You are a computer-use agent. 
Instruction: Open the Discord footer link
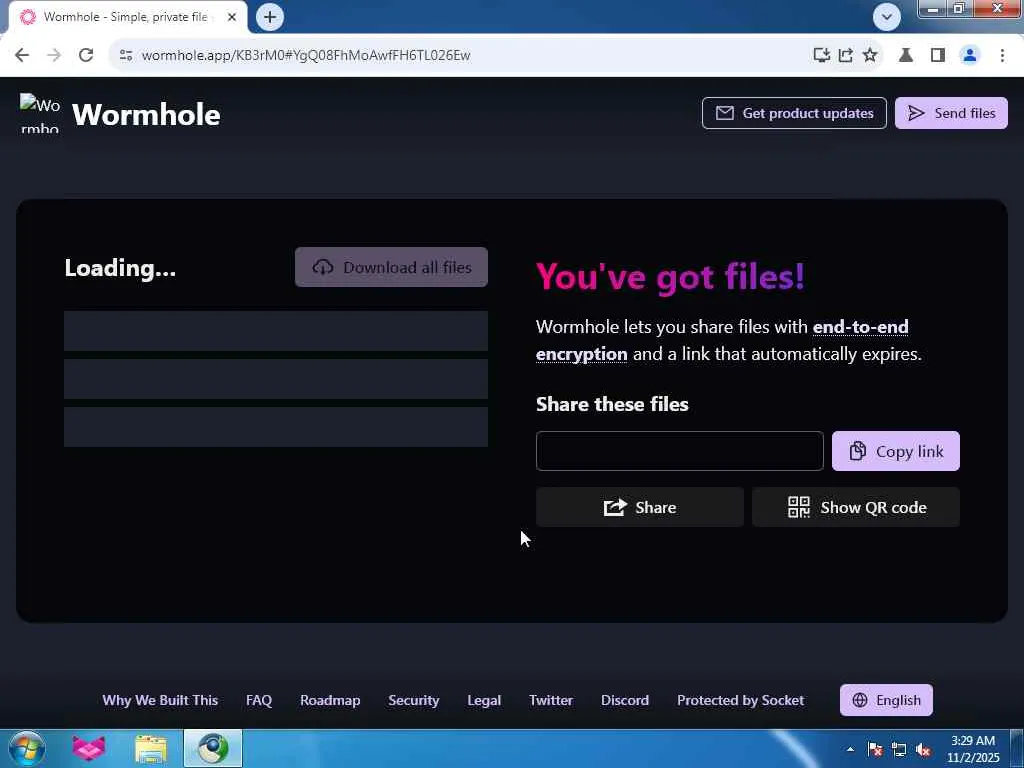[x=624, y=700]
